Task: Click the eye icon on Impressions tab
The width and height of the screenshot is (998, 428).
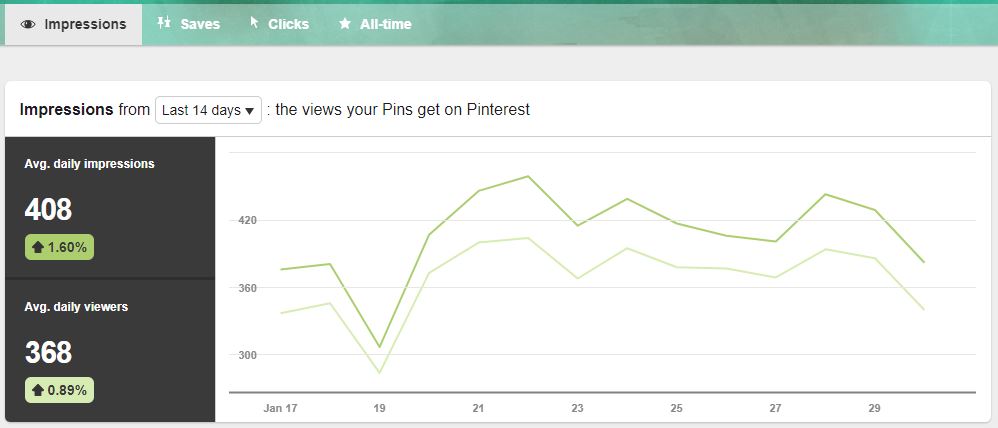Action: [x=27, y=24]
